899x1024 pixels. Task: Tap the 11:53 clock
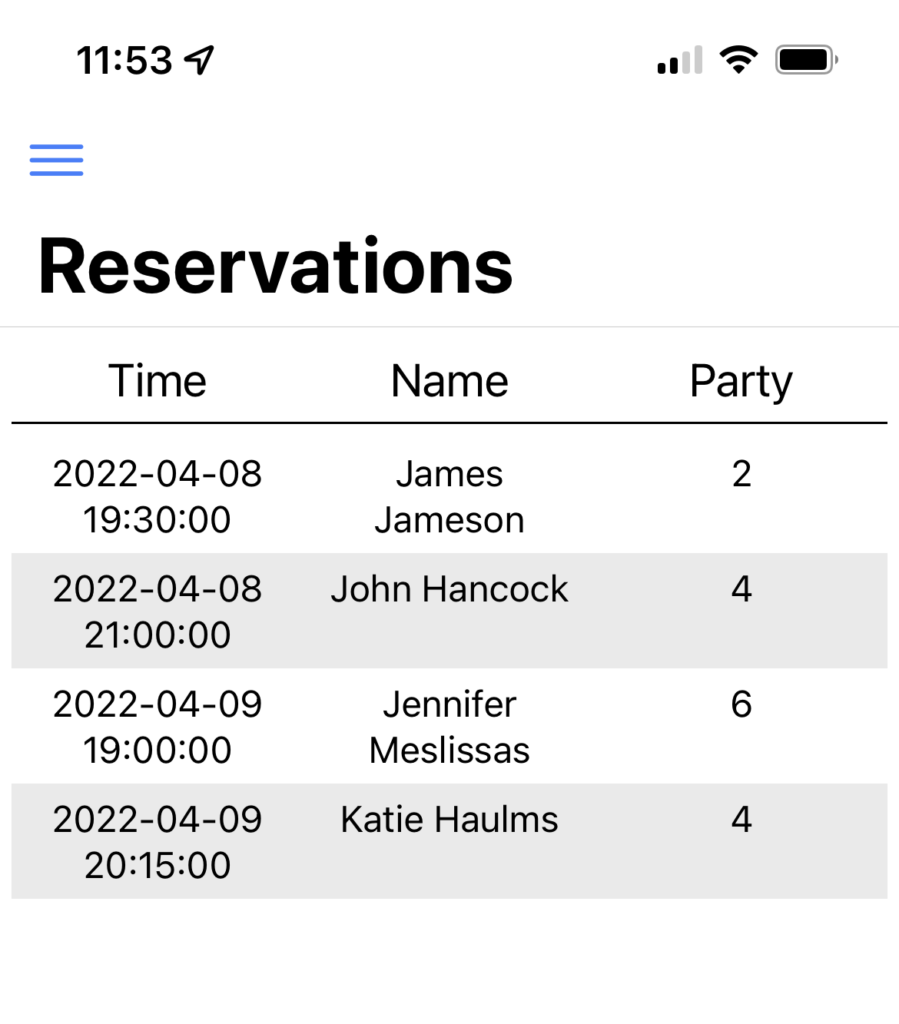click(125, 60)
